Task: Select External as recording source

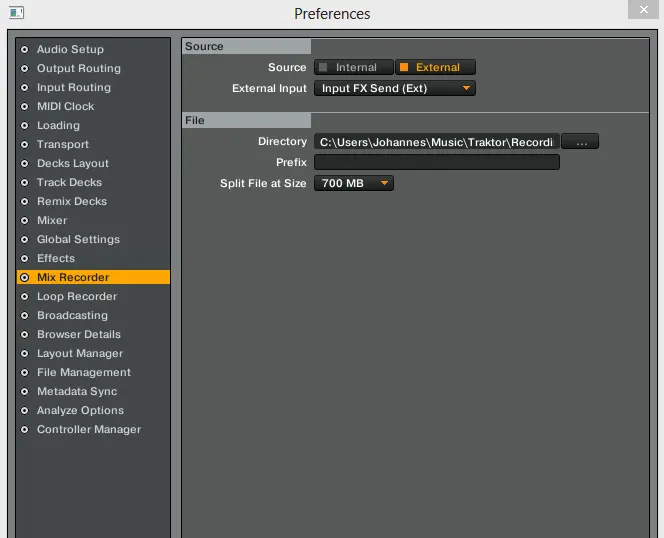Action: click(x=435, y=67)
